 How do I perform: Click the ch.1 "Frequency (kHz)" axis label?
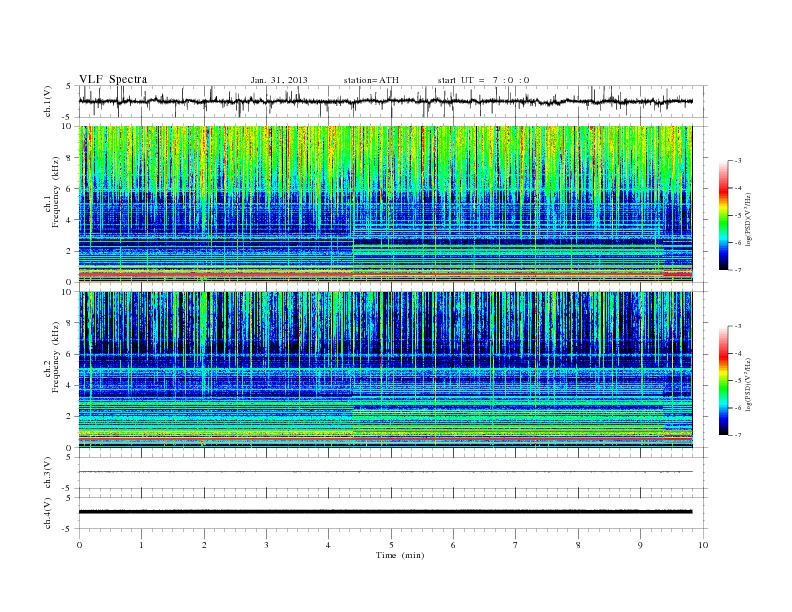[x=56, y=192]
